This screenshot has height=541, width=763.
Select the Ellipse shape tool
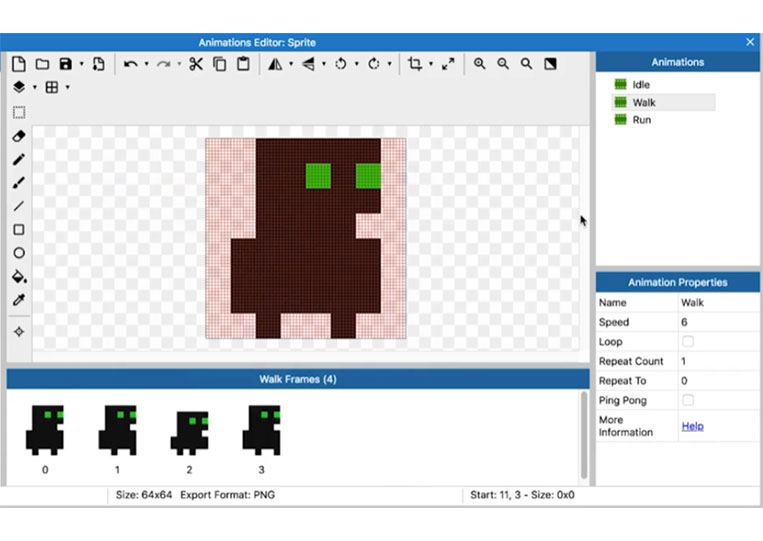point(19,252)
